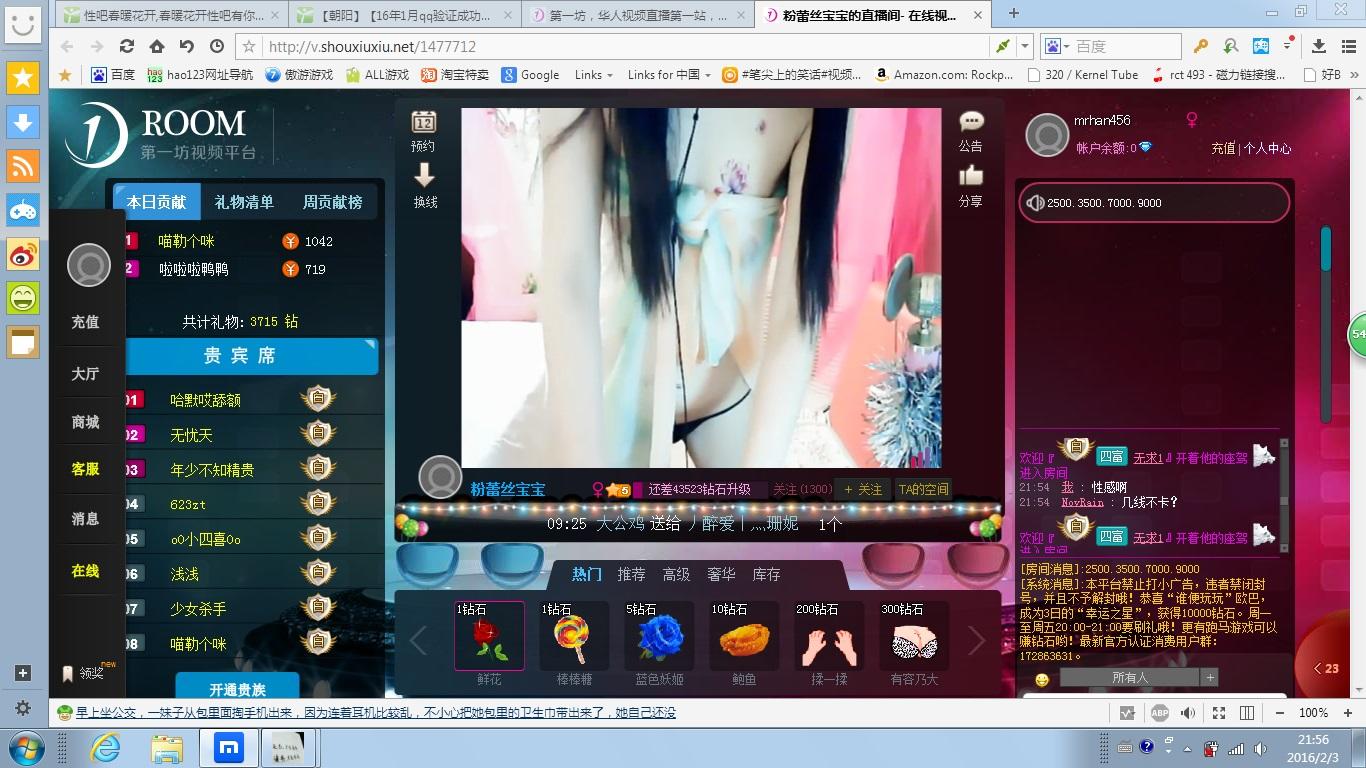Toggle the ABP ad blocker
This screenshot has width=1366, height=768.
click(1159, 713)
